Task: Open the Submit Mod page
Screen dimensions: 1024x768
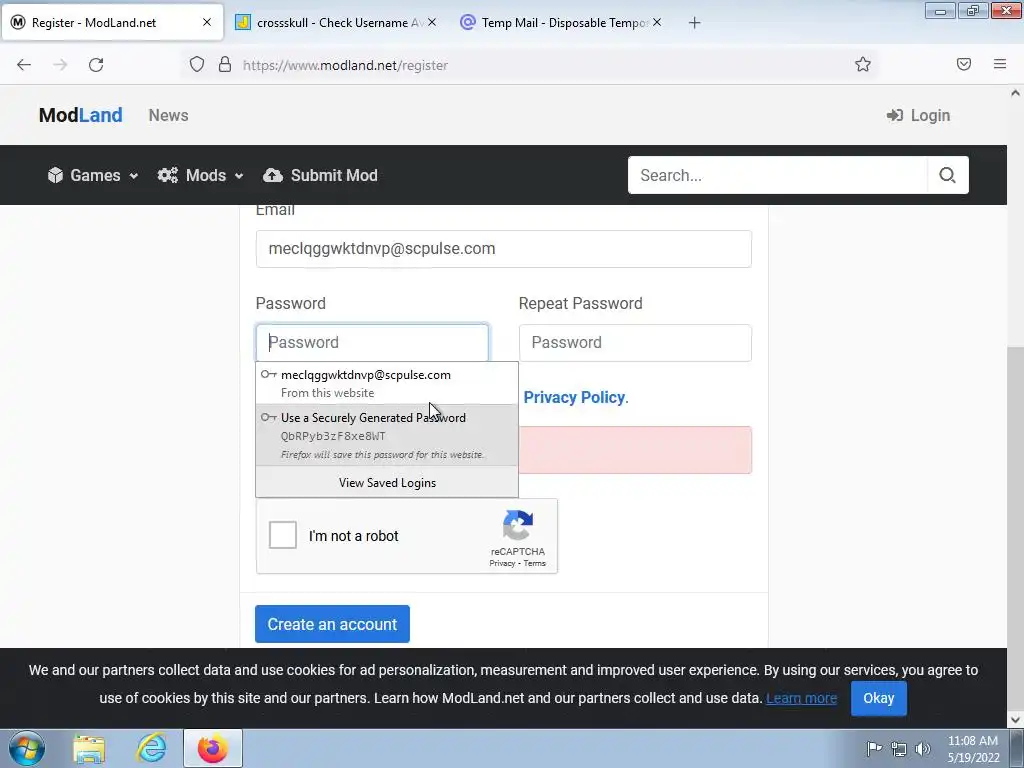Action: [321, 175]
